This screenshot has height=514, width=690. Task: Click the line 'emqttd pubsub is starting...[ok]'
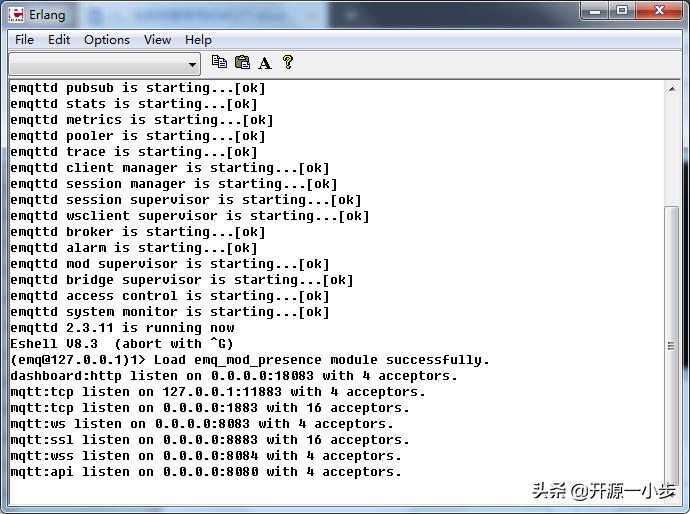coord(138,88)
